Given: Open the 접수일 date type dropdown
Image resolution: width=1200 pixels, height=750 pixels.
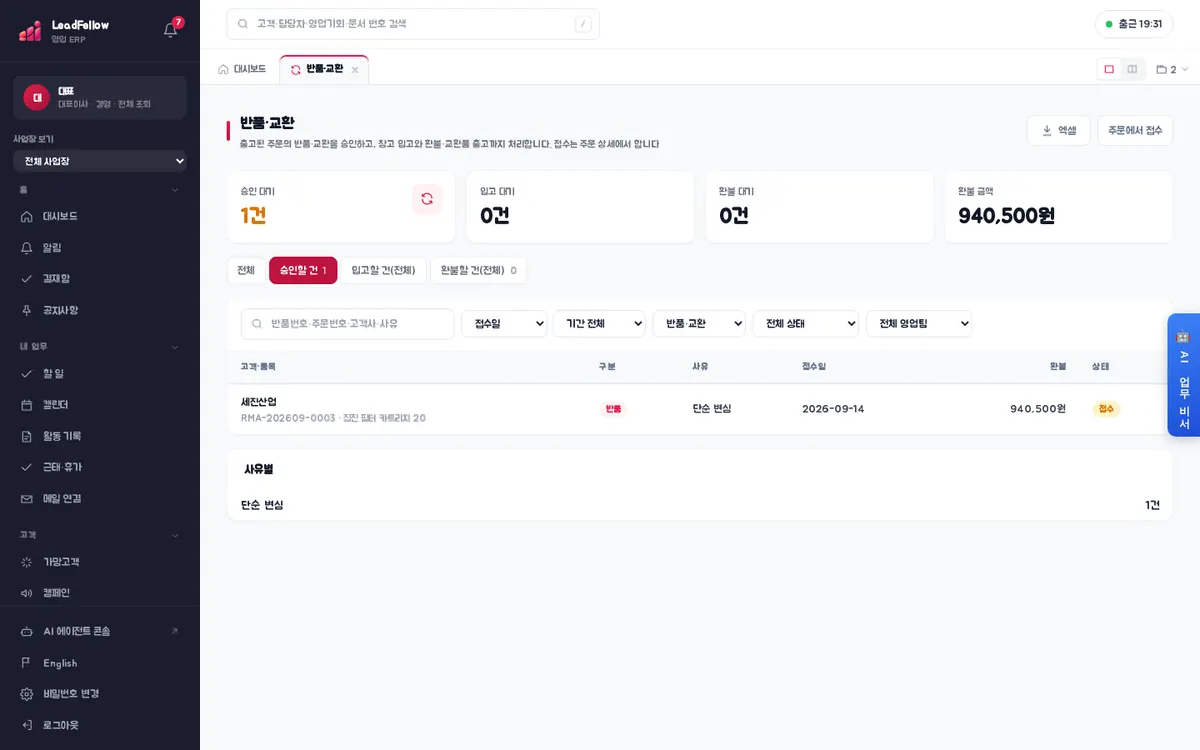Looking at the screenshot, I should click(x=504, y=324).
